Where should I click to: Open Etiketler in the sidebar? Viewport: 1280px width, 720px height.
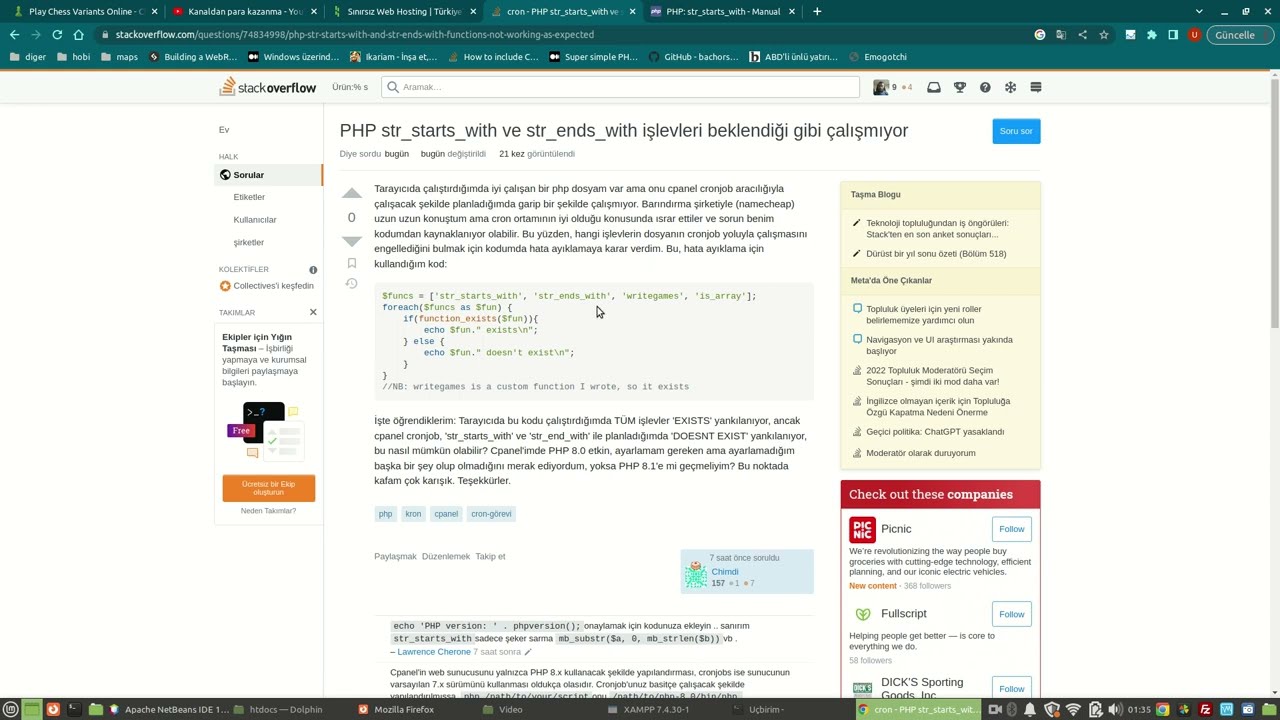[x=249, y=197]
